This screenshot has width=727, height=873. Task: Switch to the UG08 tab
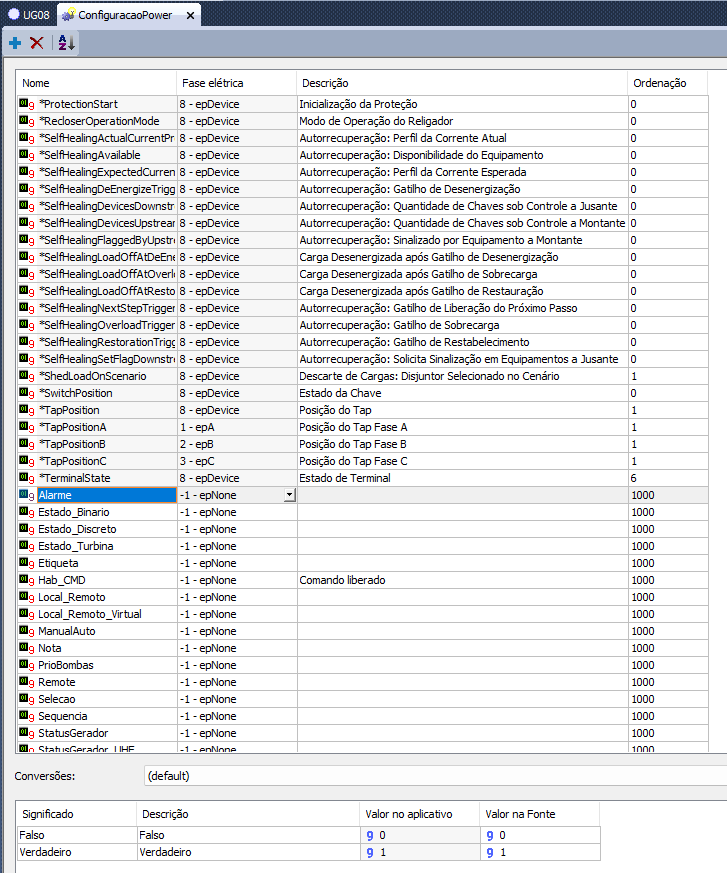[x=29, y=15]
